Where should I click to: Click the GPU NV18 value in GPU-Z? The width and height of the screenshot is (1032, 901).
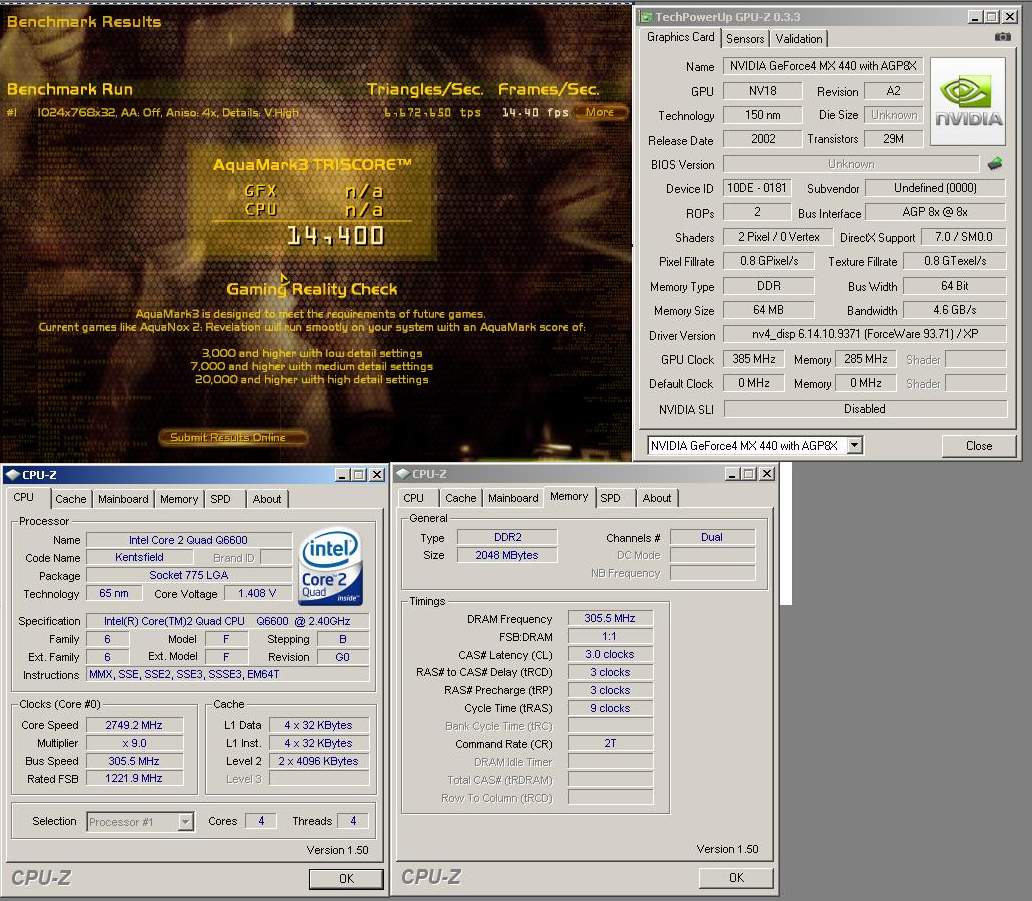point(762,91)
